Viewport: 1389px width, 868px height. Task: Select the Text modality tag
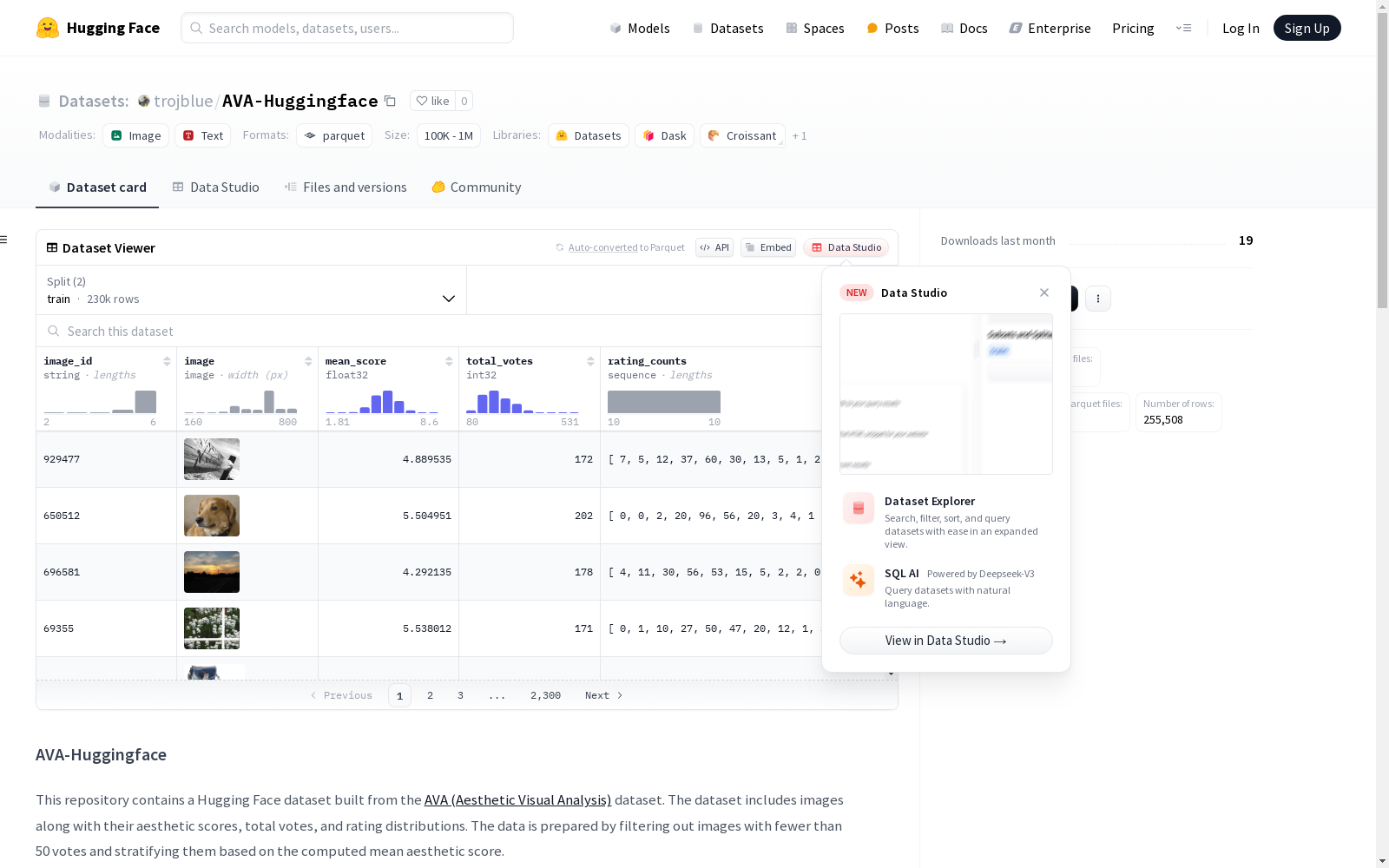click(x=203, y=135)
